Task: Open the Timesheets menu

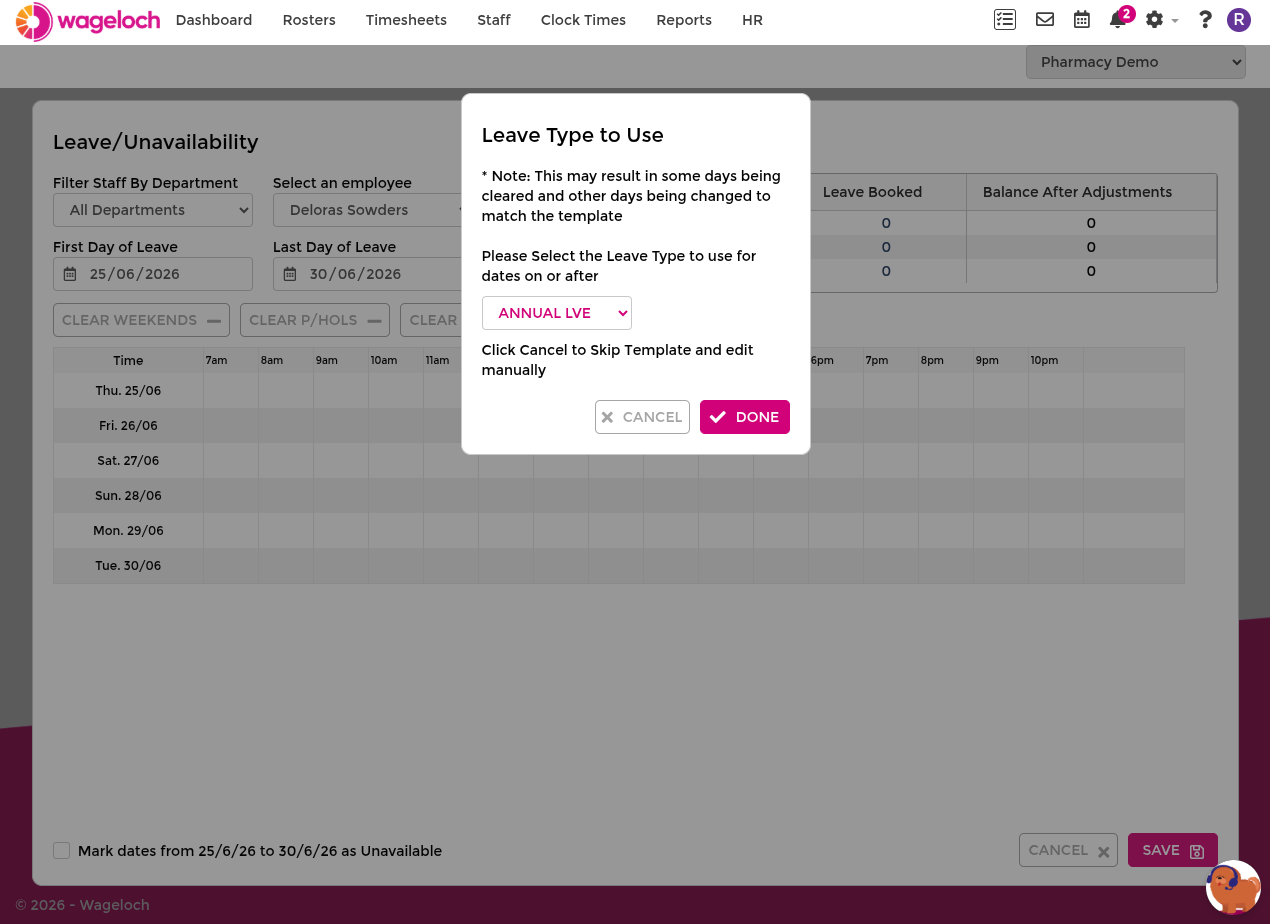Action: (x=406, y=20)
